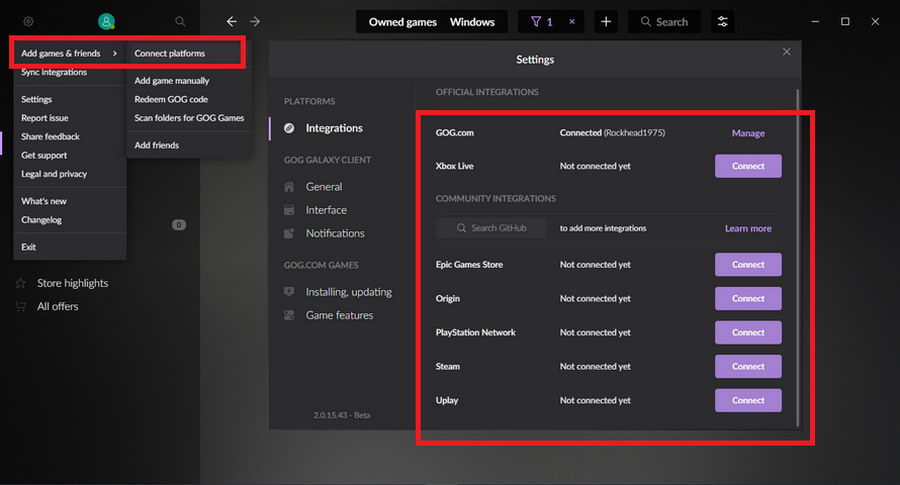900x485 pixels.
Task: View the Changelog menu entry
Action: 41,220
